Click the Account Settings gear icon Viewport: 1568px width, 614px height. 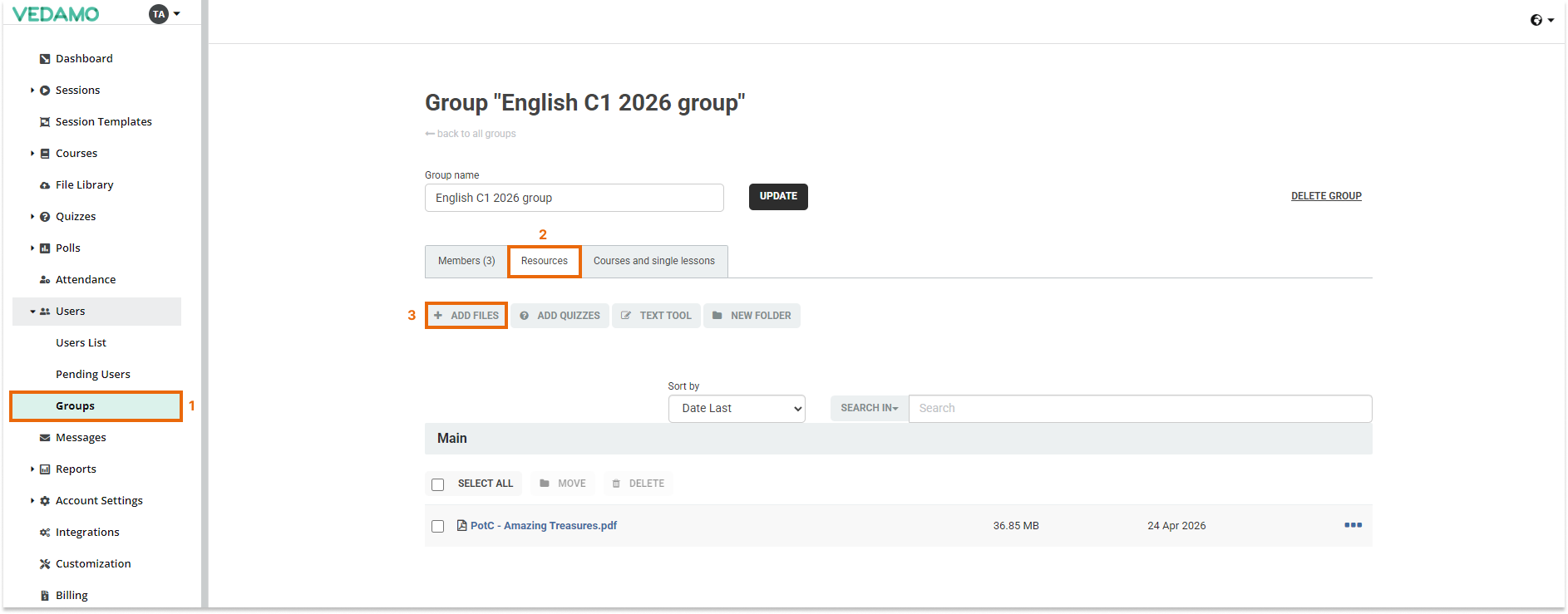tap(45, 501)
